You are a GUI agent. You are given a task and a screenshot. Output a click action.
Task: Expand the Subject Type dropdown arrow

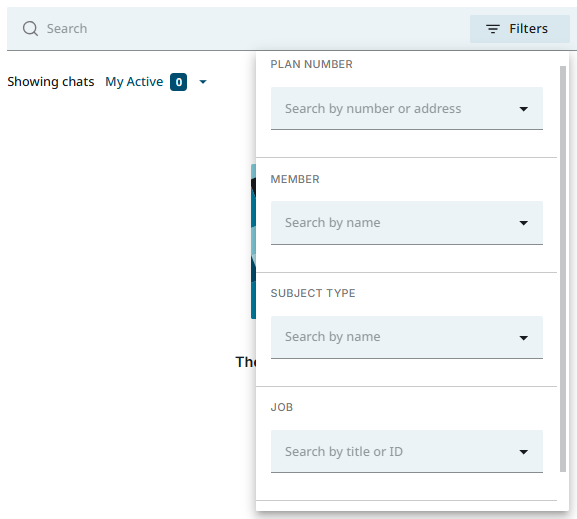click(x=523, y=338)
